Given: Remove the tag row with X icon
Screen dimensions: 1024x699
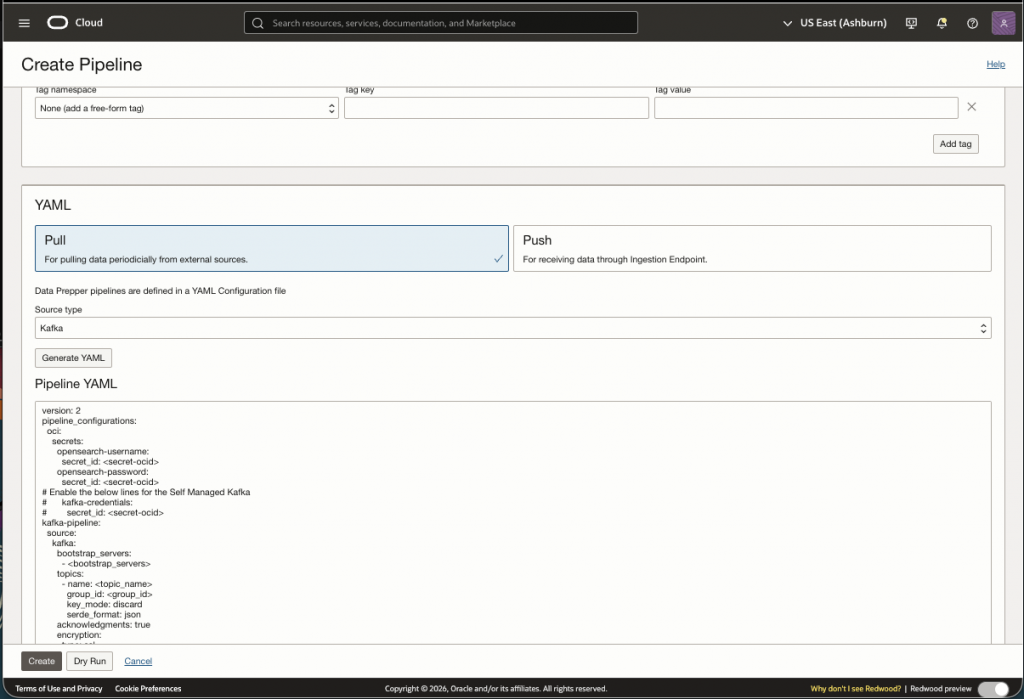Looking at the screenshot, I should coord(971,107).
